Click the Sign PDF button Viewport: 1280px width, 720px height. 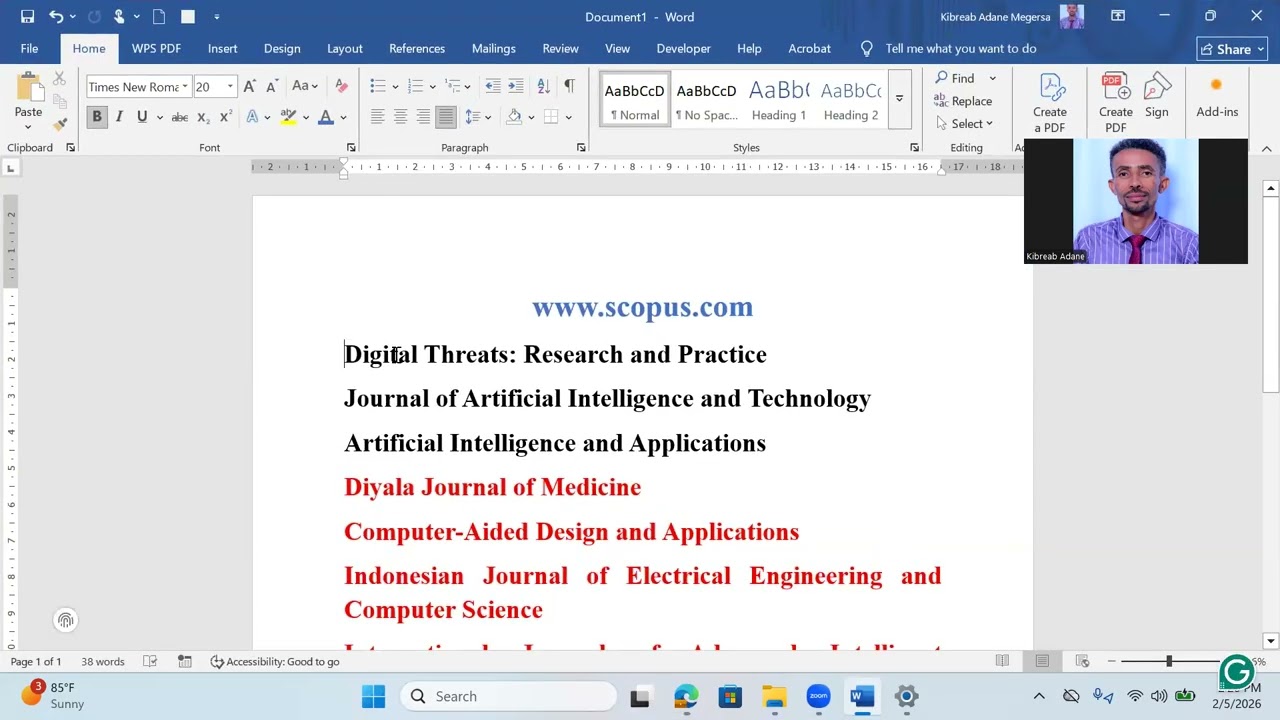(1157, 97)
